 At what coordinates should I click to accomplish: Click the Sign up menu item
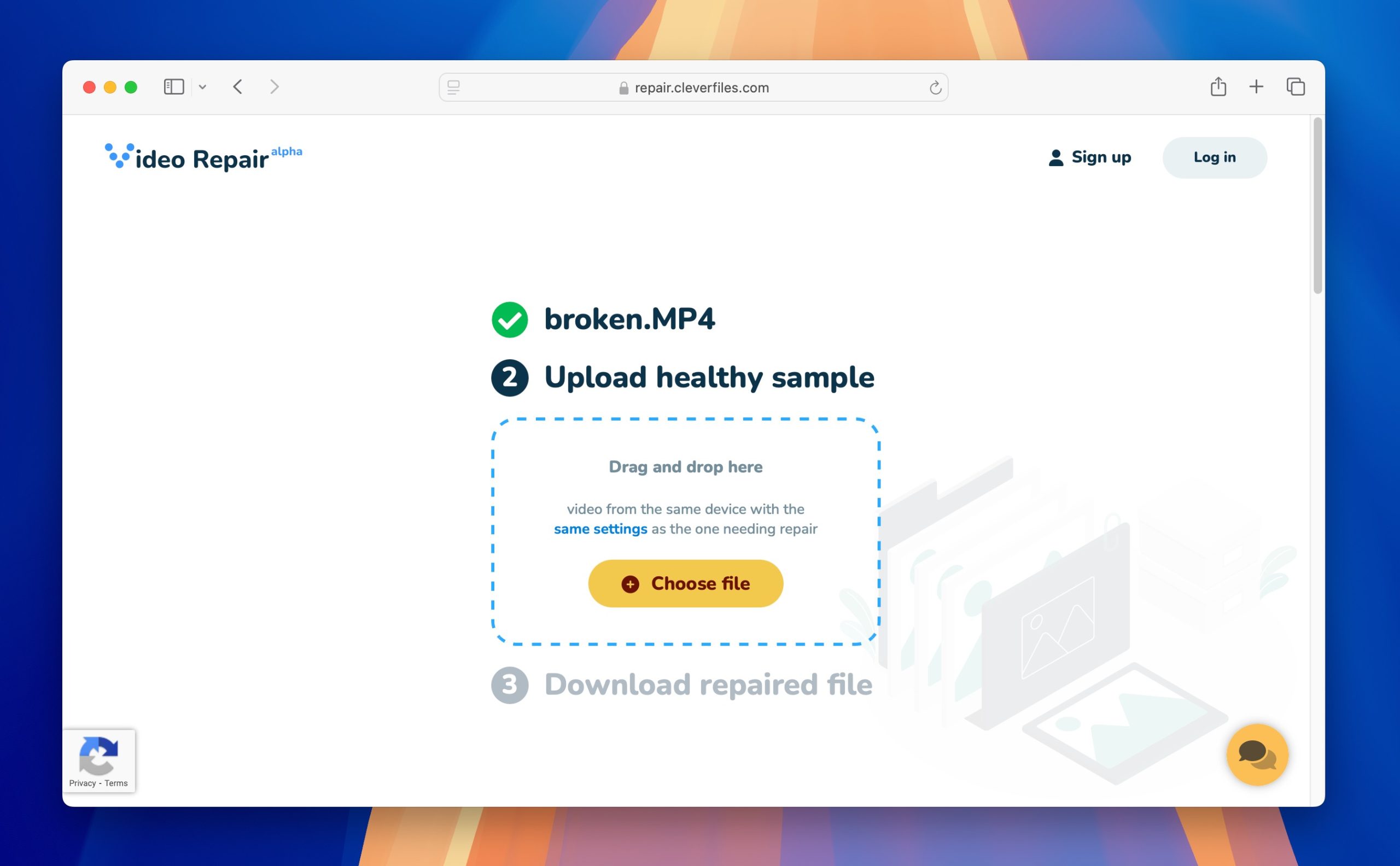pos(1089,156)
